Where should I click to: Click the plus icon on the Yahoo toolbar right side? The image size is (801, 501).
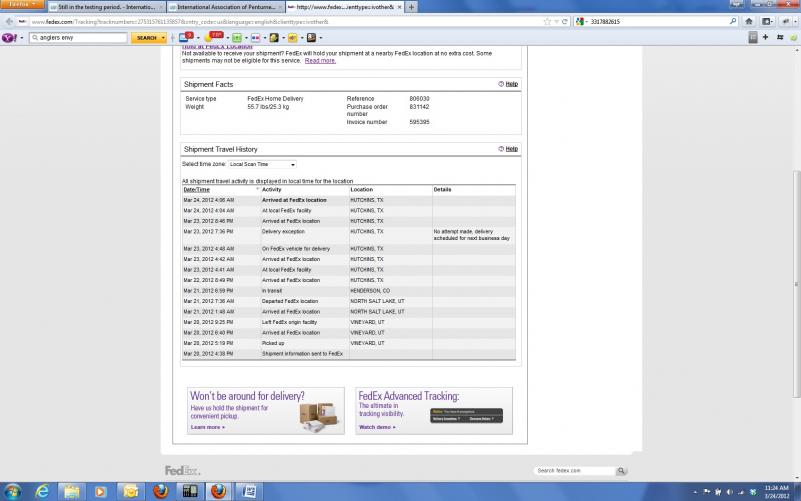coord(765,37)
